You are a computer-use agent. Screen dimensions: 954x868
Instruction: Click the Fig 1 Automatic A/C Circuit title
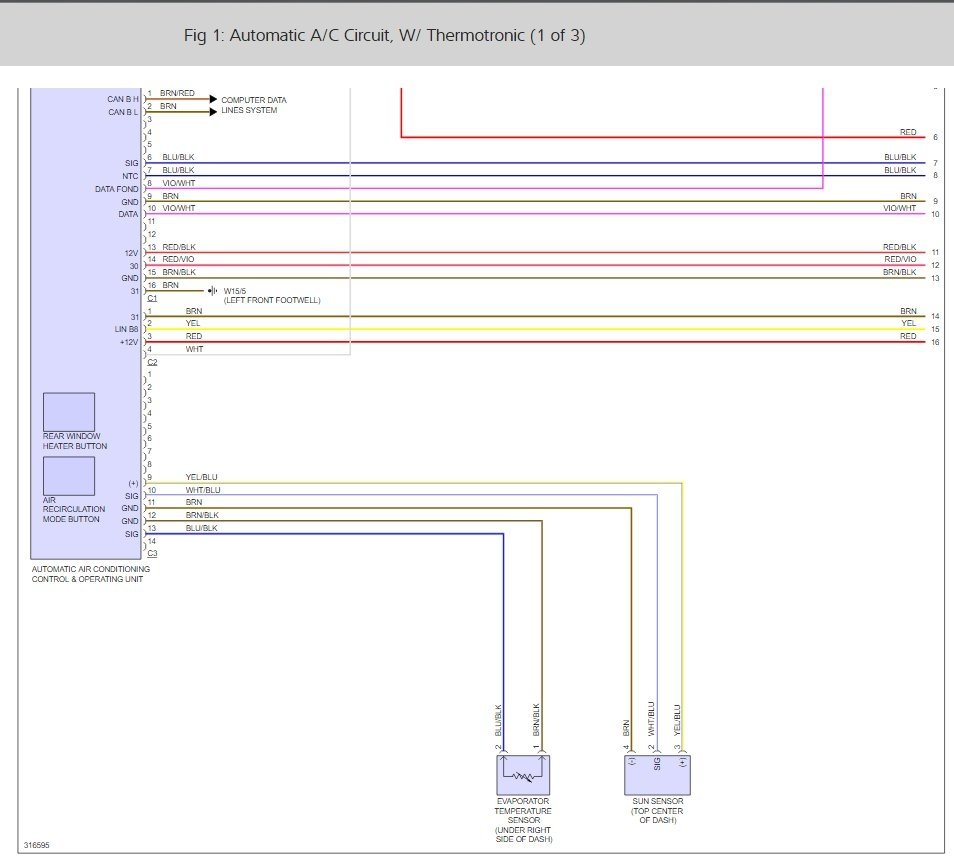tap(385, 36)
